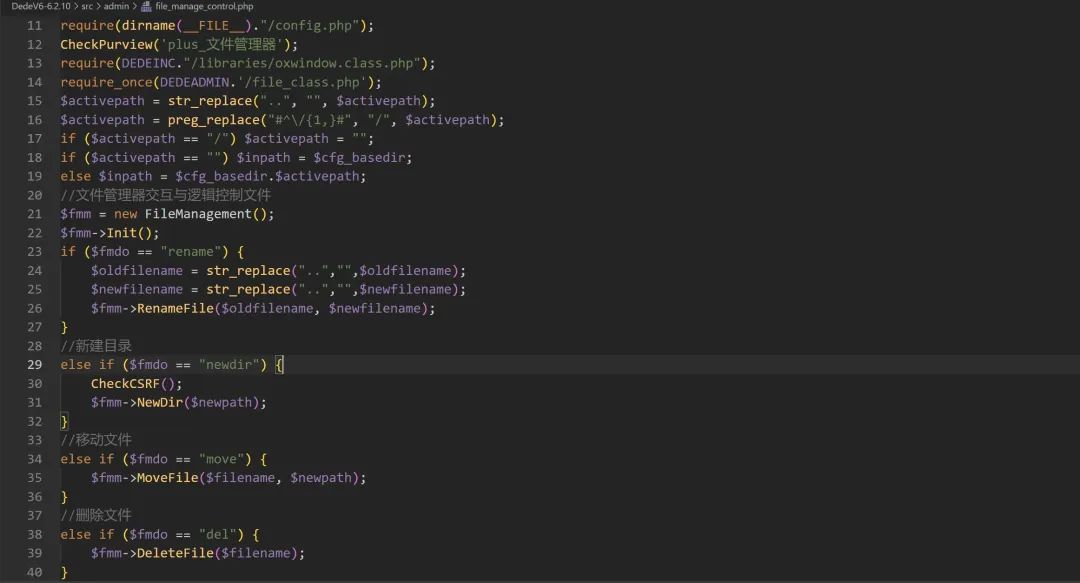Select line number 11 in gutter
This screenshot has width=1080, height=583.
pyautogui.click(x=34, y=25)
